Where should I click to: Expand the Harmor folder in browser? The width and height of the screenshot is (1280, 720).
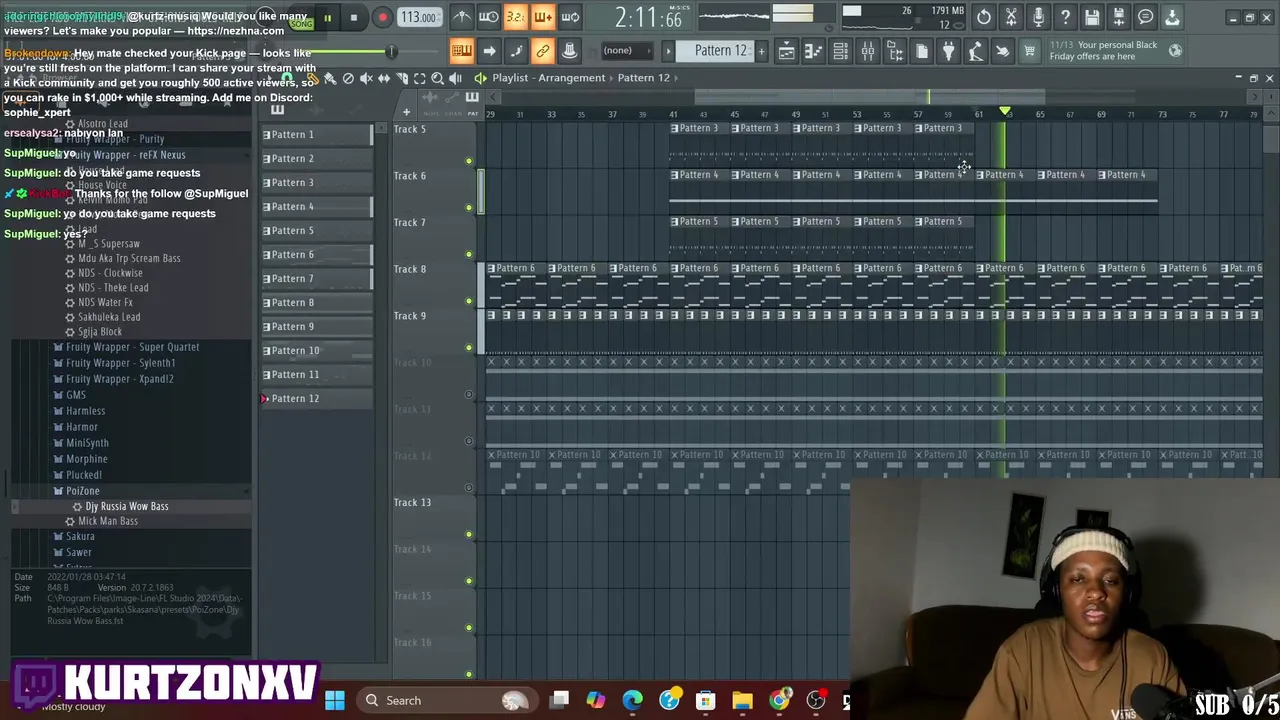pos(81,427)
